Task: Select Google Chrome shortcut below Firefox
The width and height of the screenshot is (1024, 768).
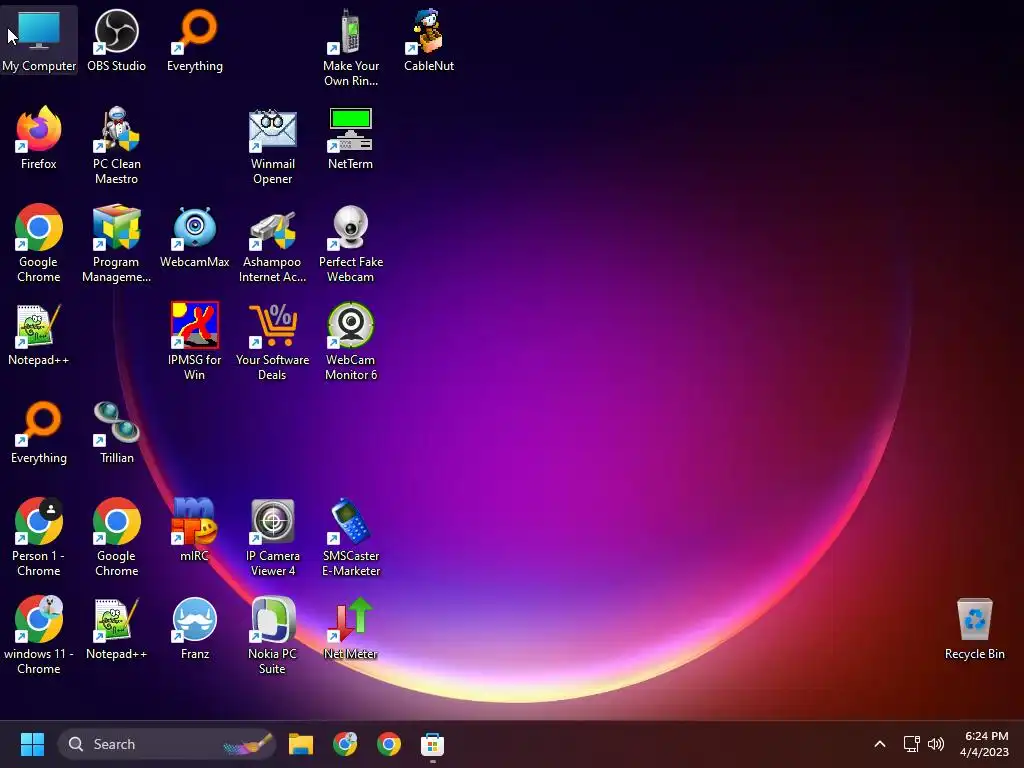Action: tap(39, 244)
